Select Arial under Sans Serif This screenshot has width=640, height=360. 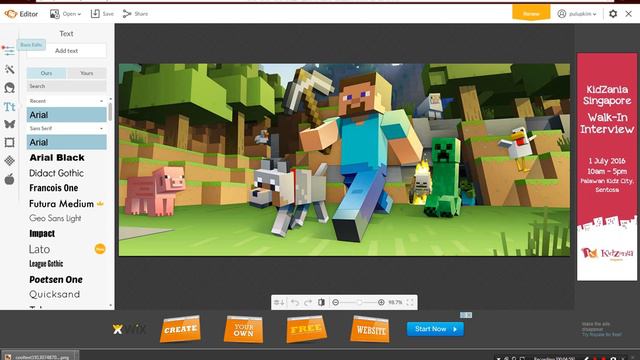[x=67, y=142]
